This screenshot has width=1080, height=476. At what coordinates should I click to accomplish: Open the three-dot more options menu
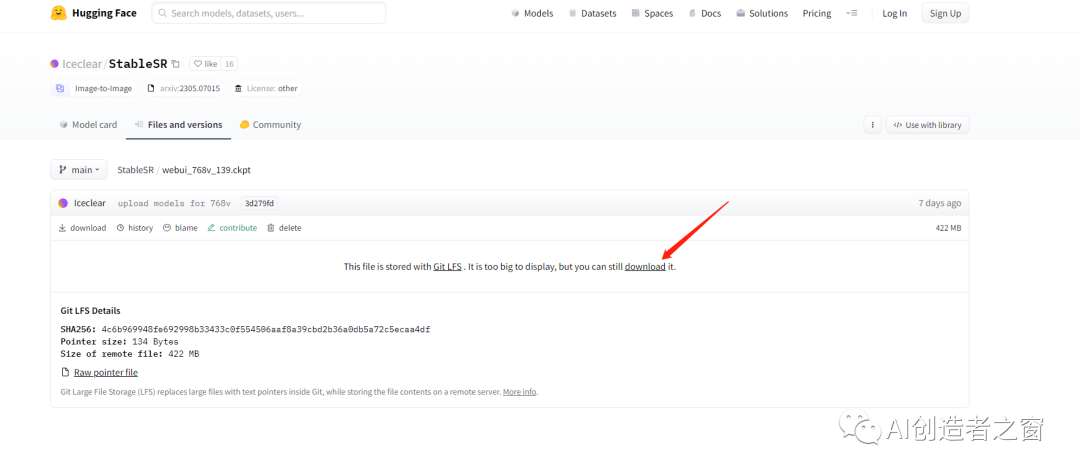(873, 125)
